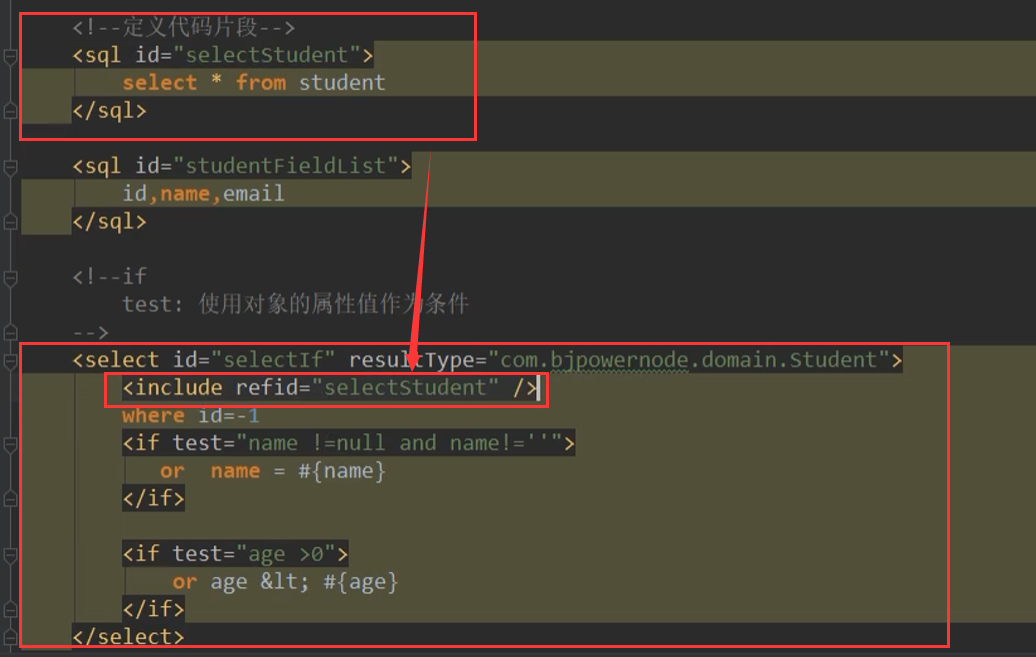Collapse fold marker beside if test="name !=null"
This screenshot has width=1036, height=657.
pyautogui.click(x=10, y=445)
